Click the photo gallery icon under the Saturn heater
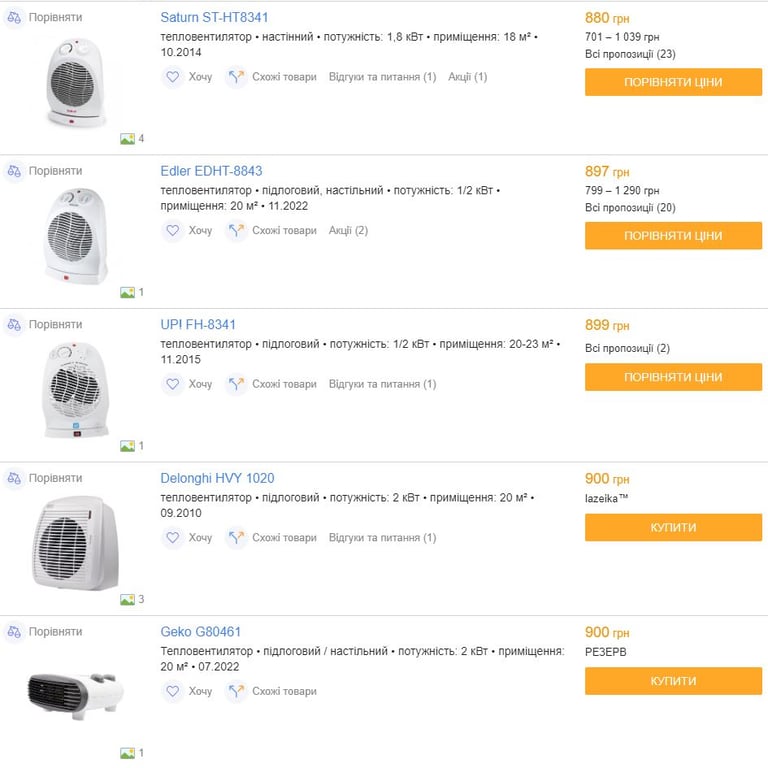Screen dimensions: 768x768 [x=127, y=139]
